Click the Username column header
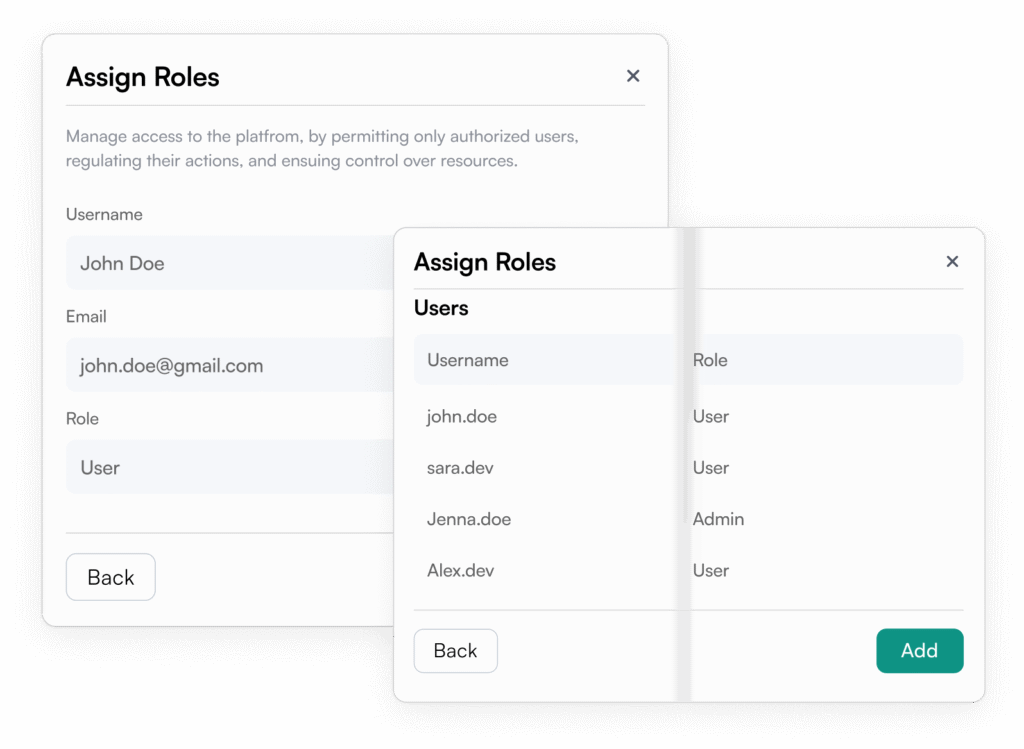This screenshot has width=1024, height=749. [468, 360]
